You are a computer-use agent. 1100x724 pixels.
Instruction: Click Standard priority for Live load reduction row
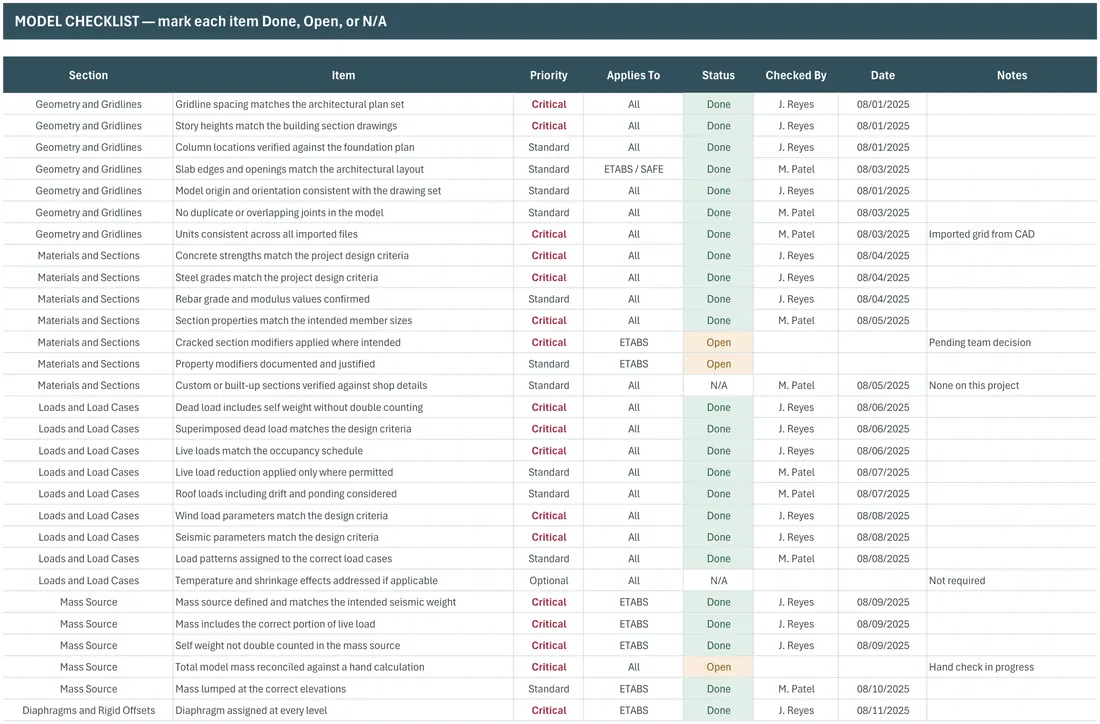click(549, 472)
